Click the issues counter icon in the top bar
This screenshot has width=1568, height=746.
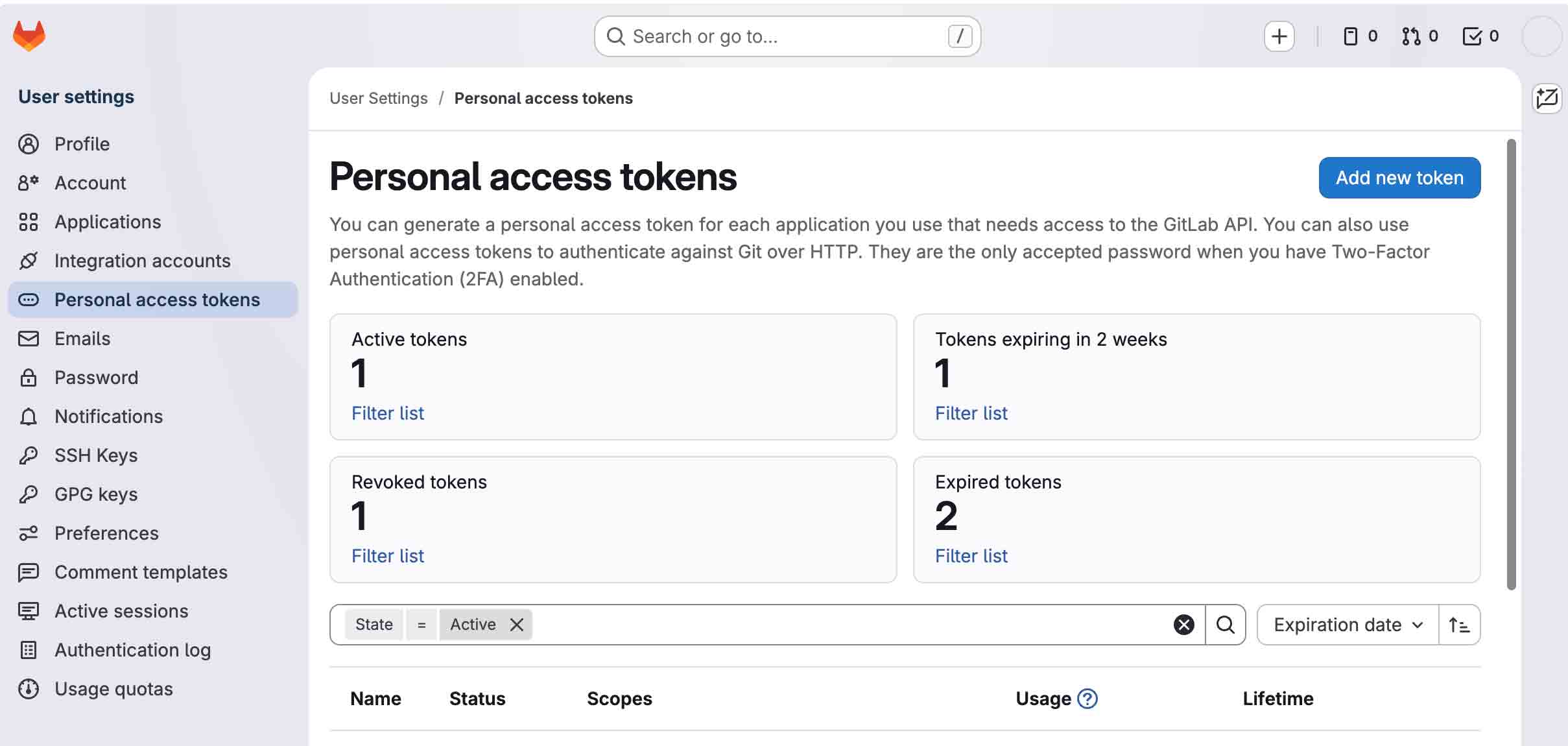[1351, 36]
